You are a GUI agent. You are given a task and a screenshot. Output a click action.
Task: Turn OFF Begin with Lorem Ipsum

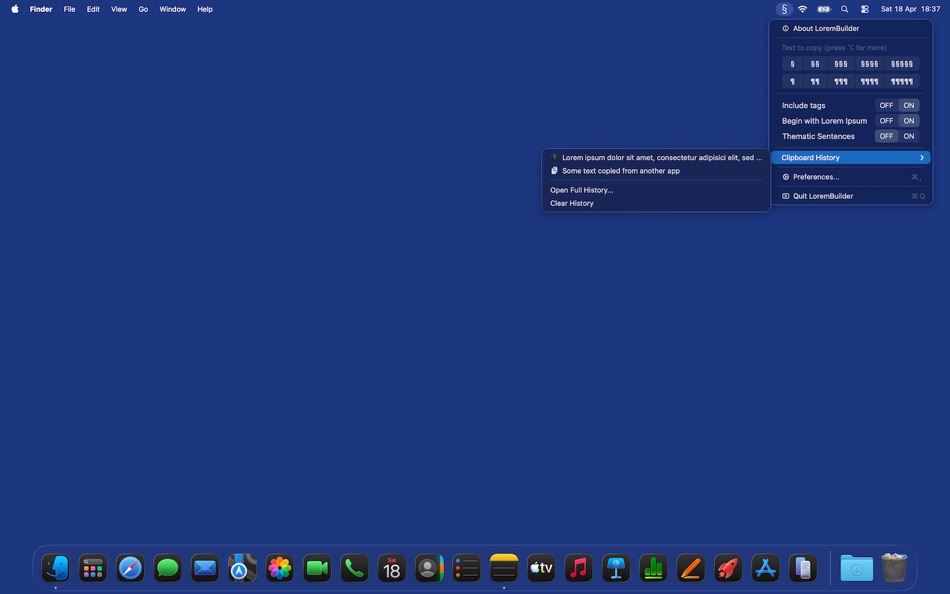[x=886, y=121]
